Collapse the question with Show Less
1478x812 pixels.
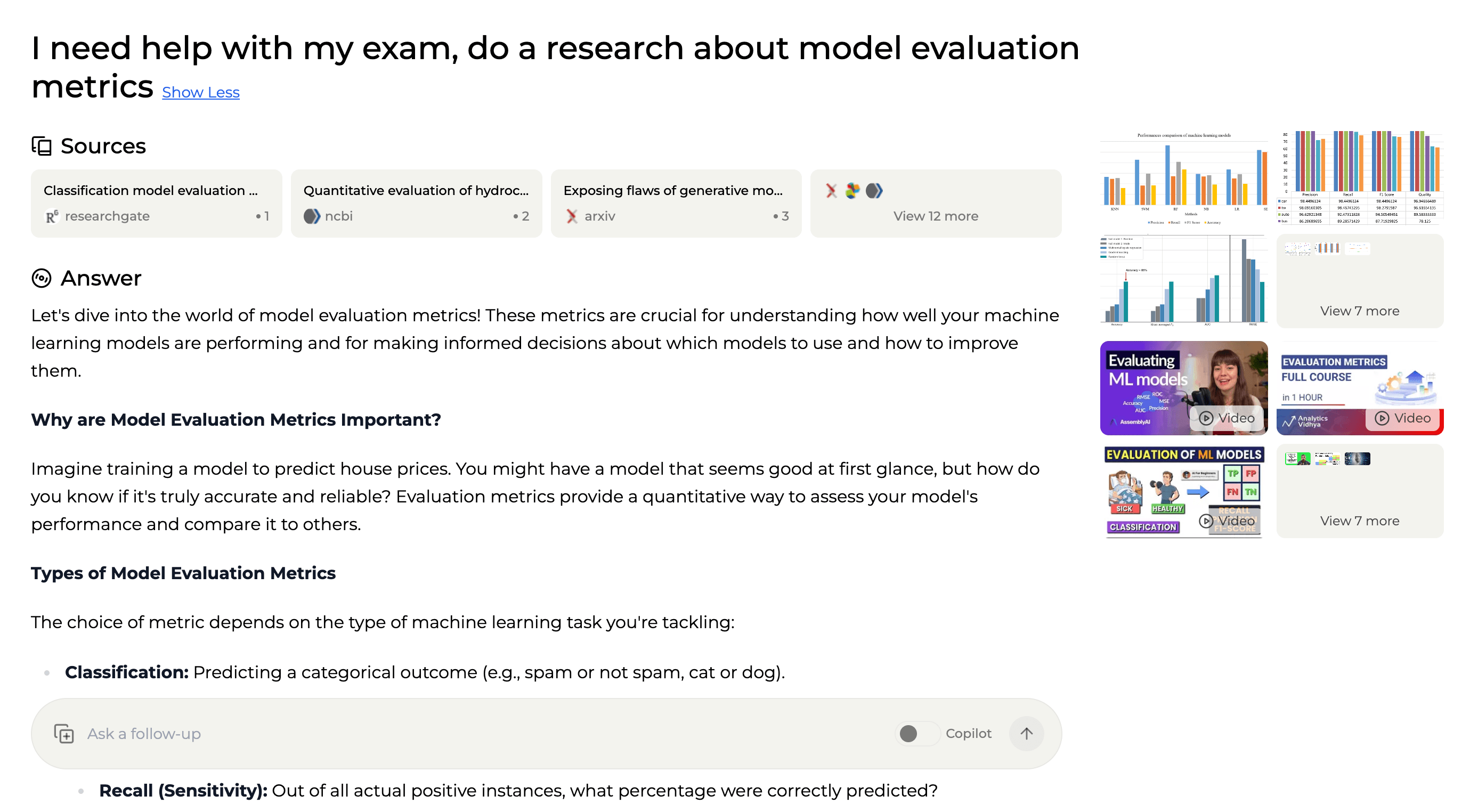[x=201, y=92]
